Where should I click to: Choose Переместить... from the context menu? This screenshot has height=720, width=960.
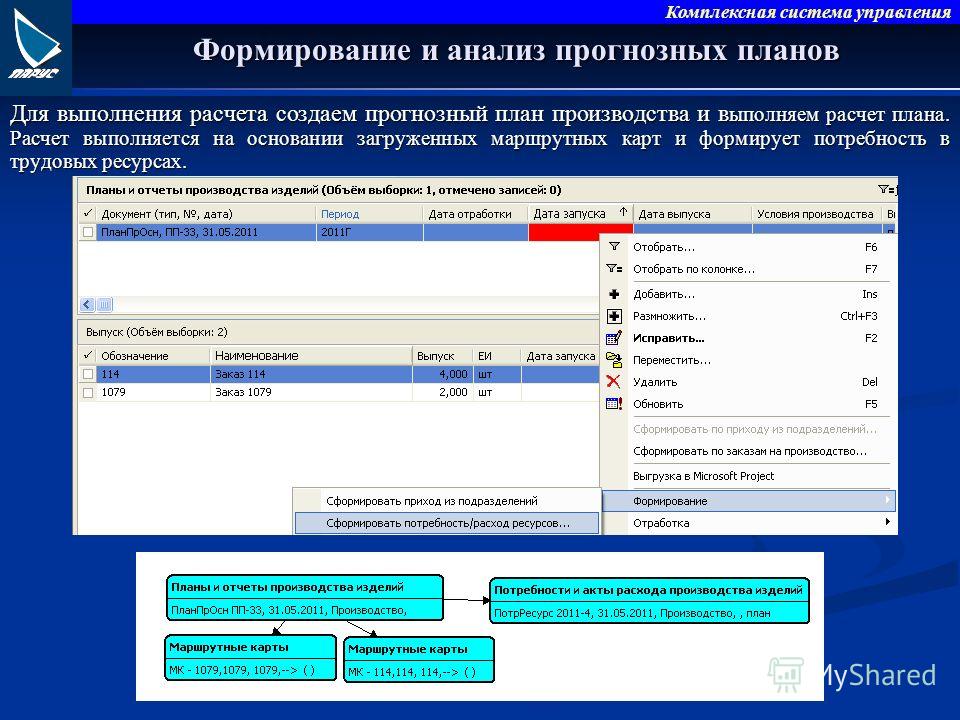(x=749, y=360)
